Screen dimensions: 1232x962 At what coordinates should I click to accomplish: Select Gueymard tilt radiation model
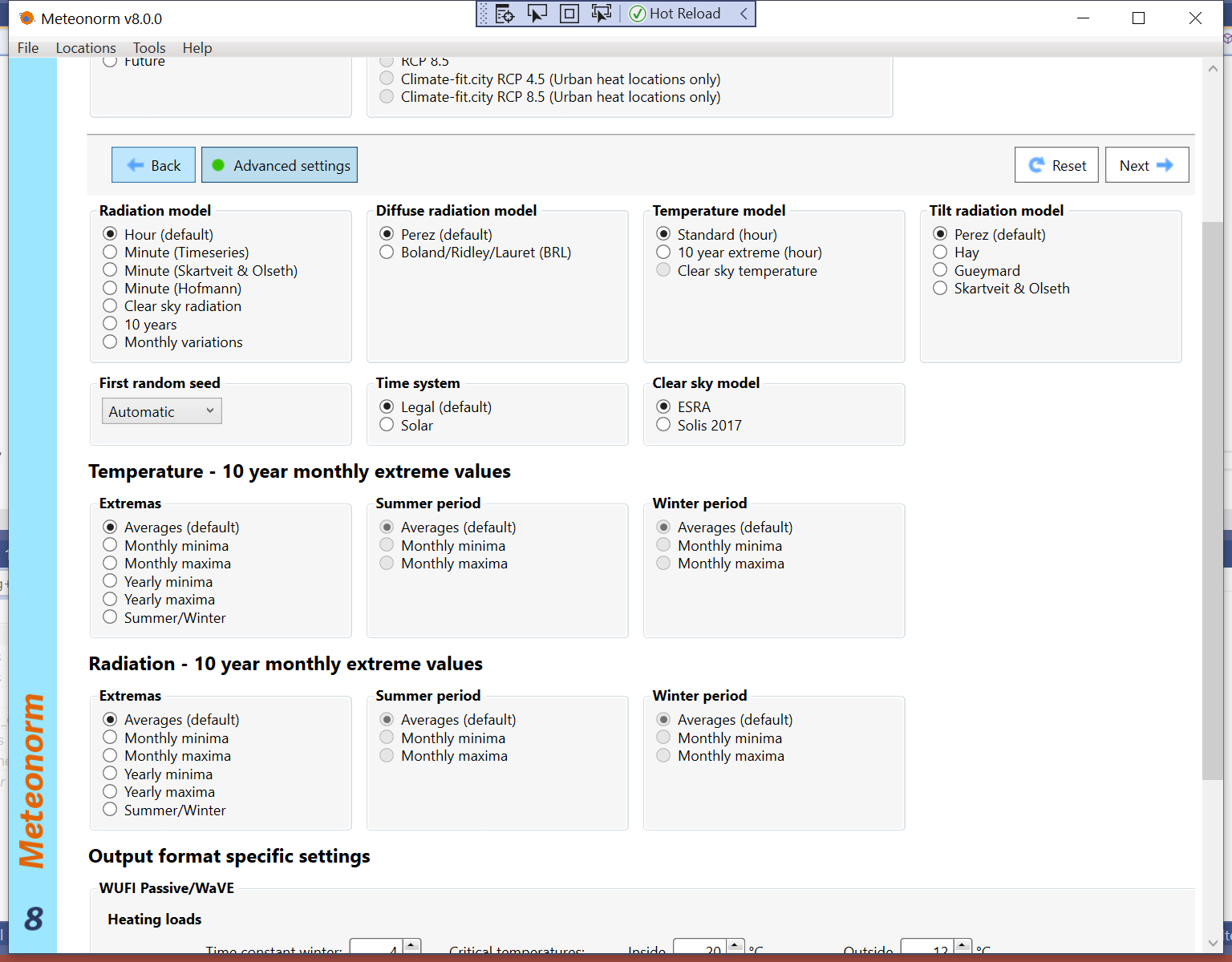pyautogui.click(x=941, y=271)
